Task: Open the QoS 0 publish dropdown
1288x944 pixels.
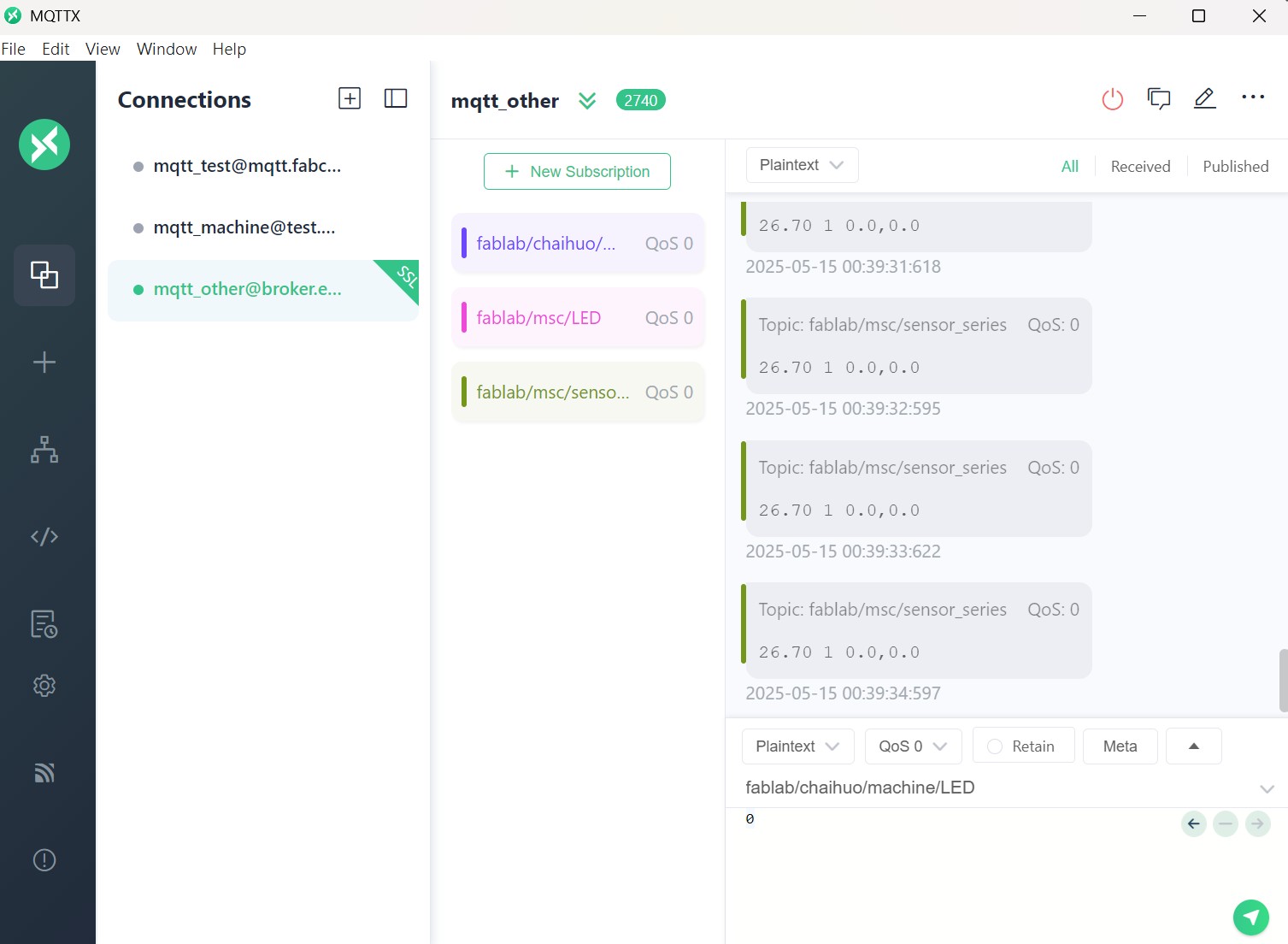Action: (x=913, y=746)
